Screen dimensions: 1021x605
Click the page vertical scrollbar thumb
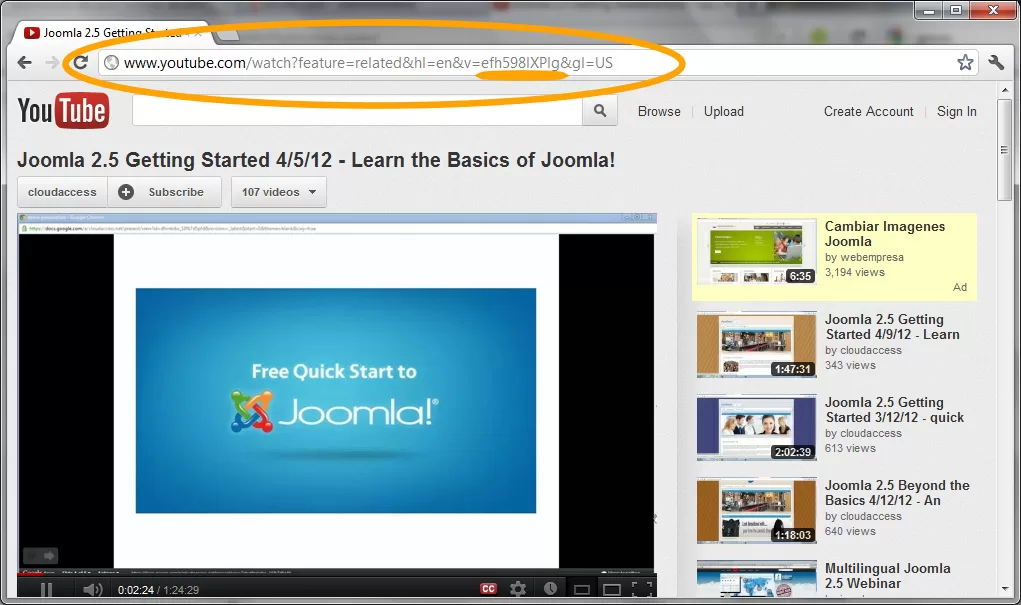pos(1004,150)
